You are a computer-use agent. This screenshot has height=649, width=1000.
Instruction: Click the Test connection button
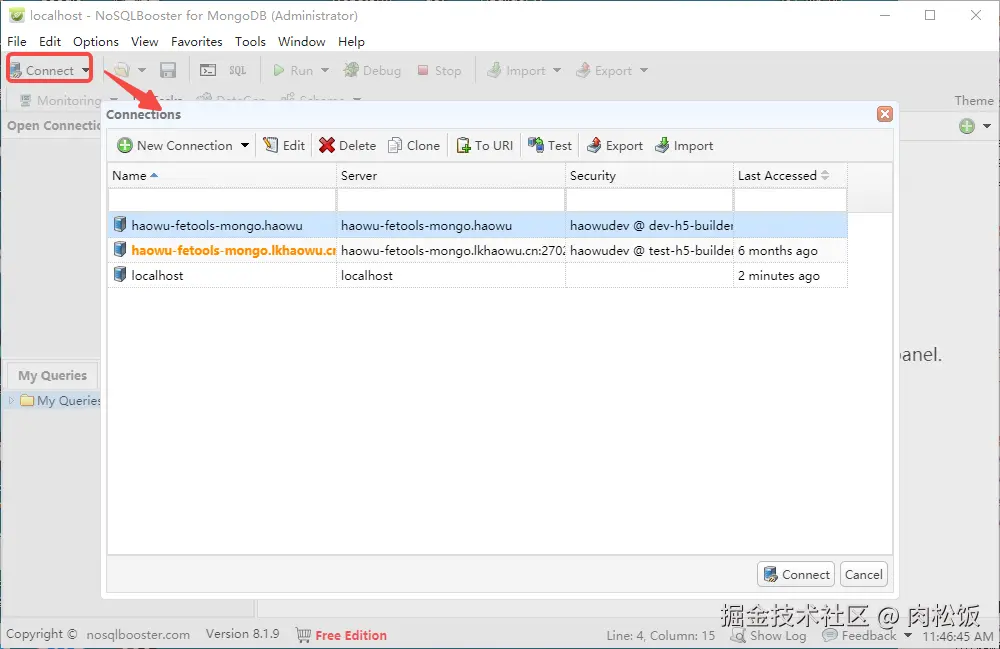pos(550,145)
